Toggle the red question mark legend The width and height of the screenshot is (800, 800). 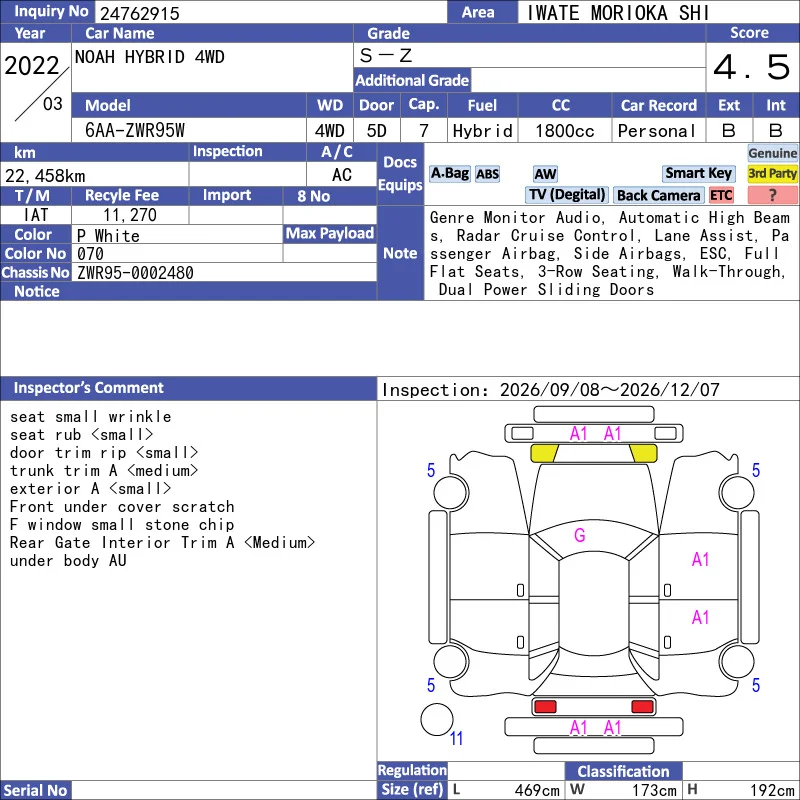pyautogui.click(x=772, y=195)
